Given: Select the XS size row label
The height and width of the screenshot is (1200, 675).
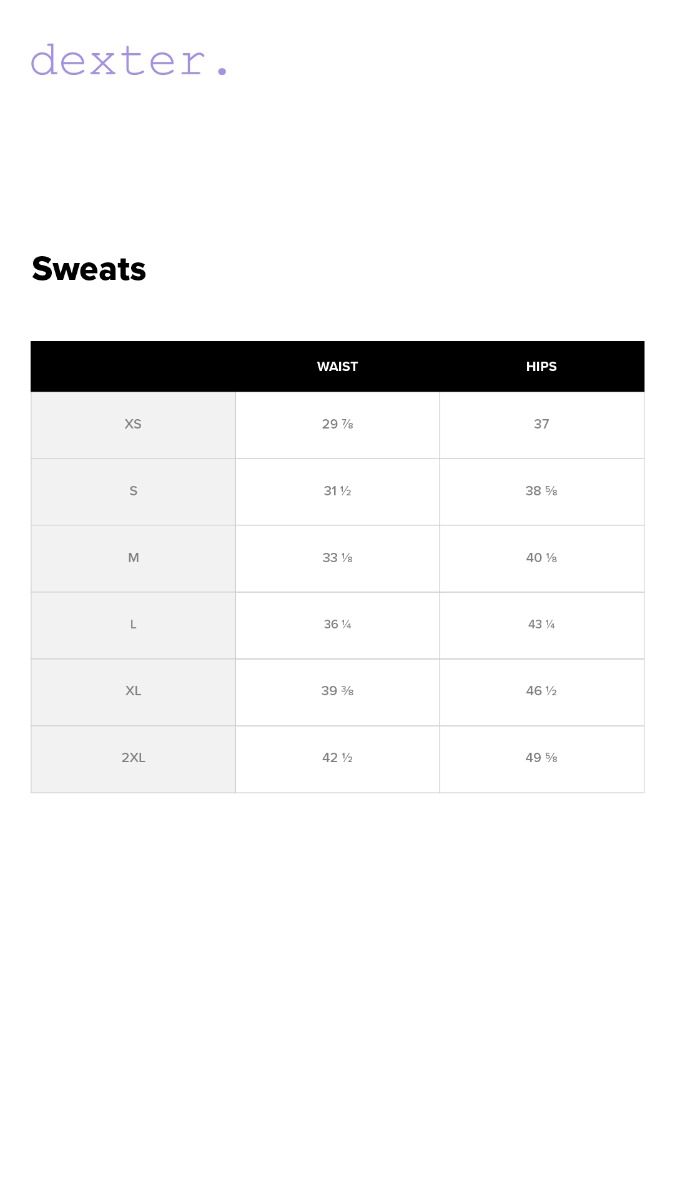Looking at the screenshot, I should [x=133, y=424].
